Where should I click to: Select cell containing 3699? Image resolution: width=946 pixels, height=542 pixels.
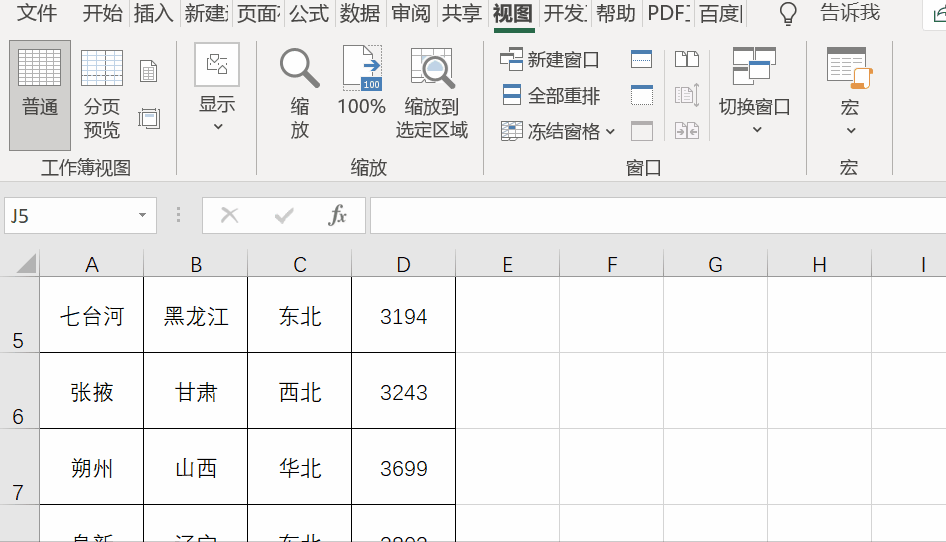(404, 468)
